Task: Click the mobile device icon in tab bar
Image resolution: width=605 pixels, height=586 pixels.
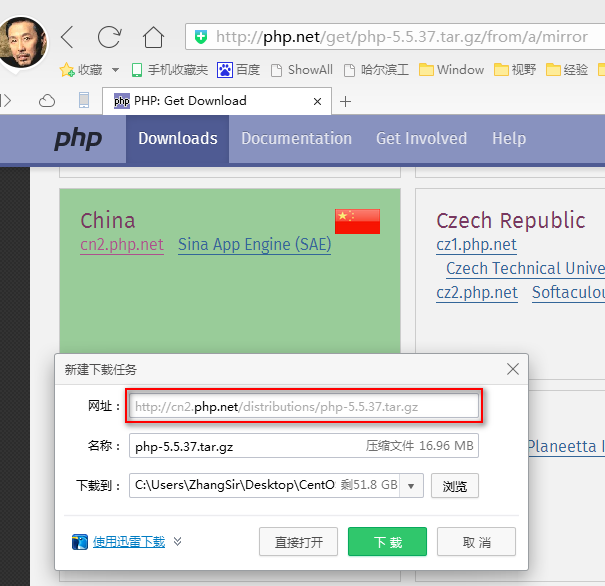Action: pyautogui.click(x=84, y=100)
